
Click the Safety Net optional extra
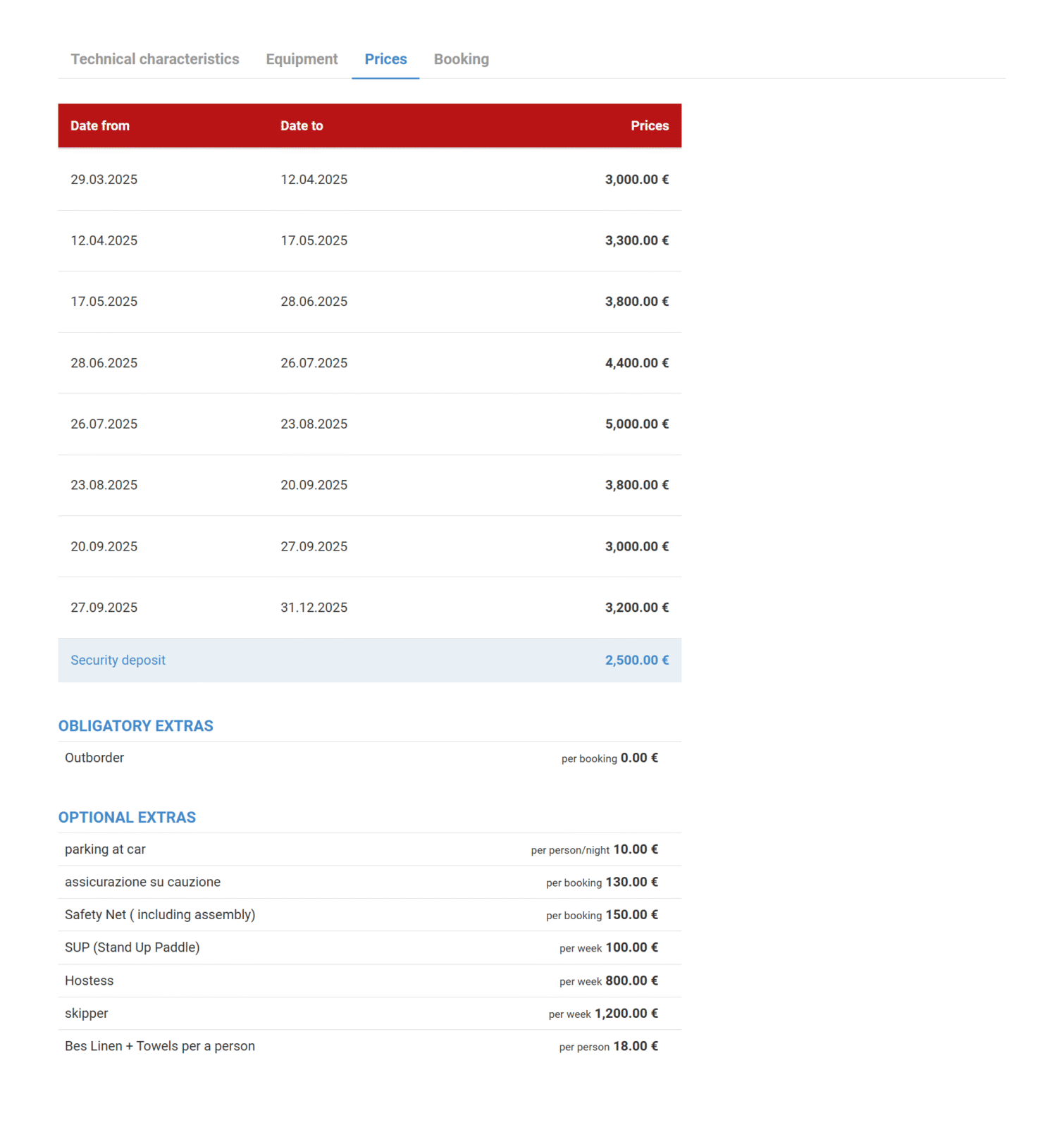pyautogui.click(x=160, y=915)
